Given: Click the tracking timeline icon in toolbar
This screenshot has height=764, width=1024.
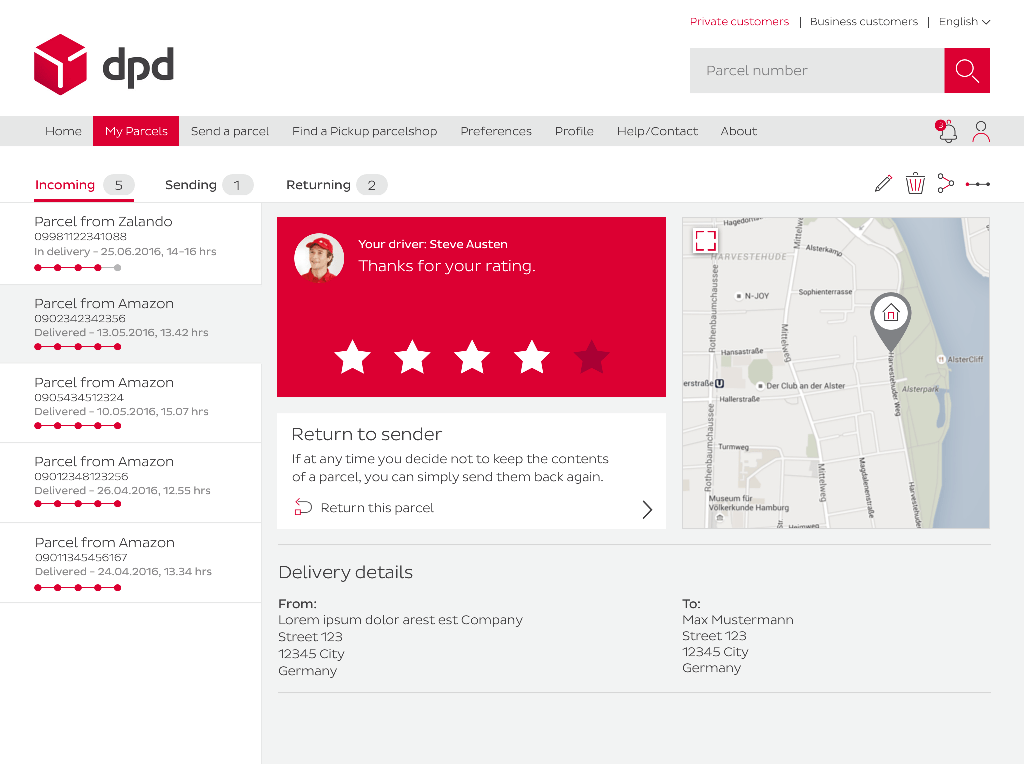Looking at the screenshot, I should pos(978,184).
